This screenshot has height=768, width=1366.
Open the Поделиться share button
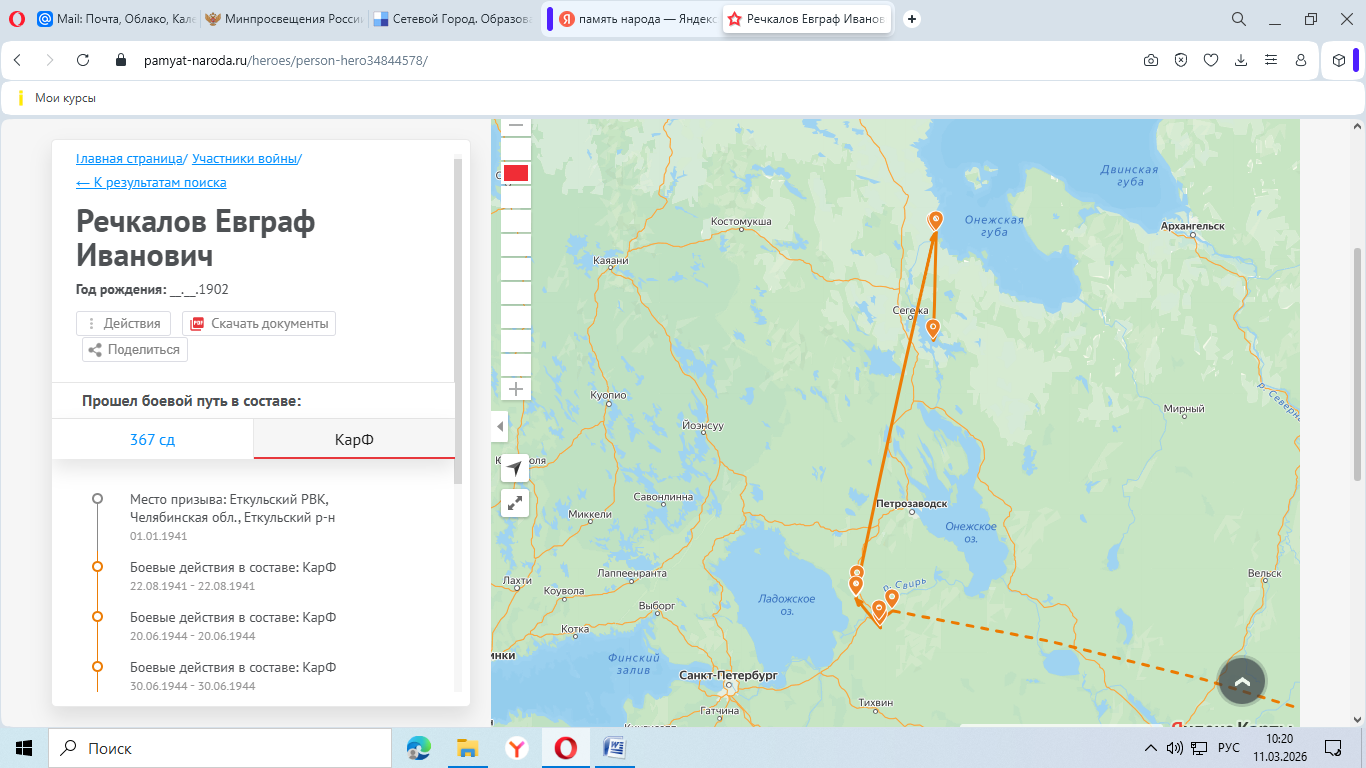click(135, 350)
